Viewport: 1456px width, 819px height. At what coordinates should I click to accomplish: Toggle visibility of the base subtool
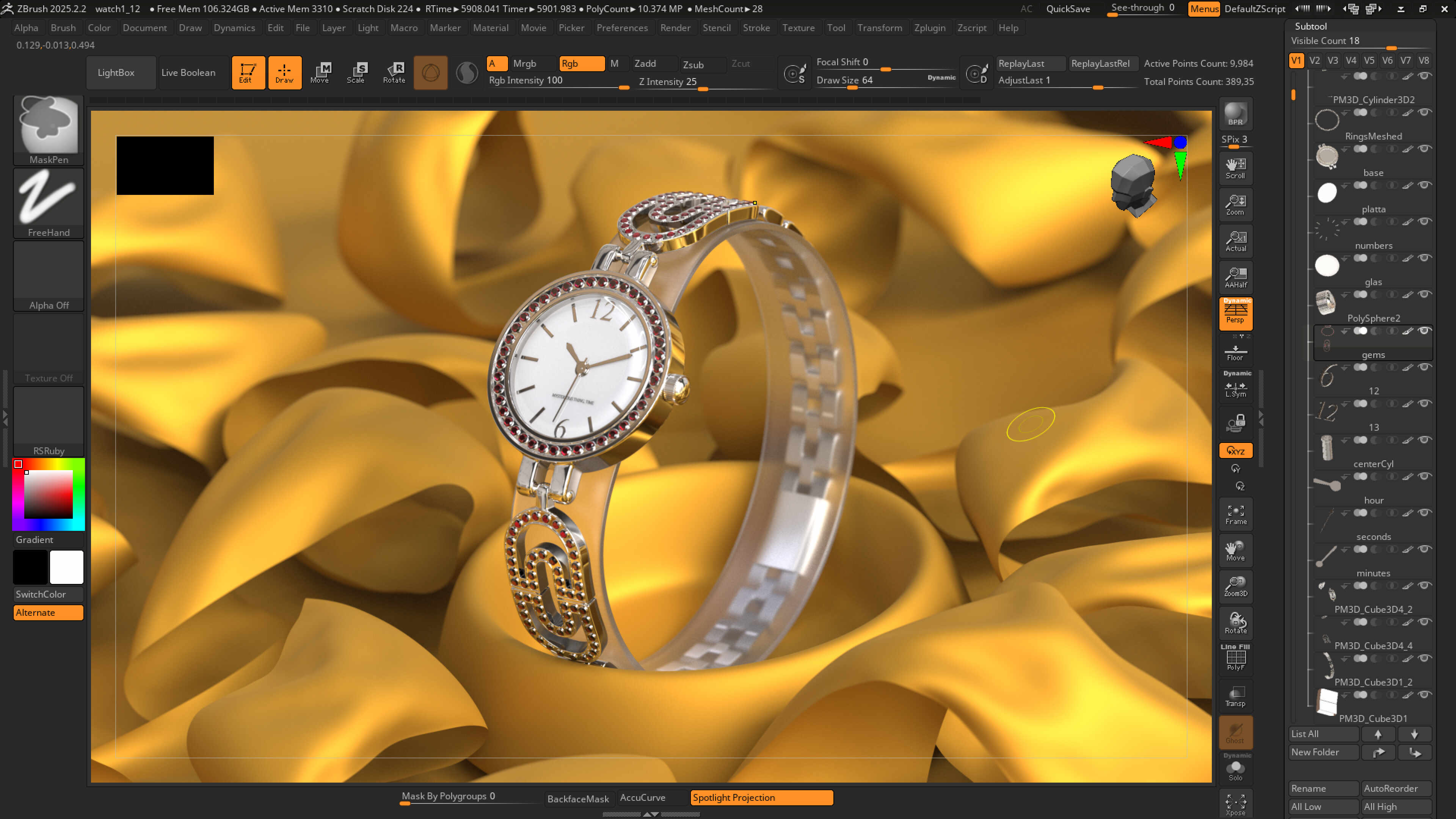click(1425, 149)
